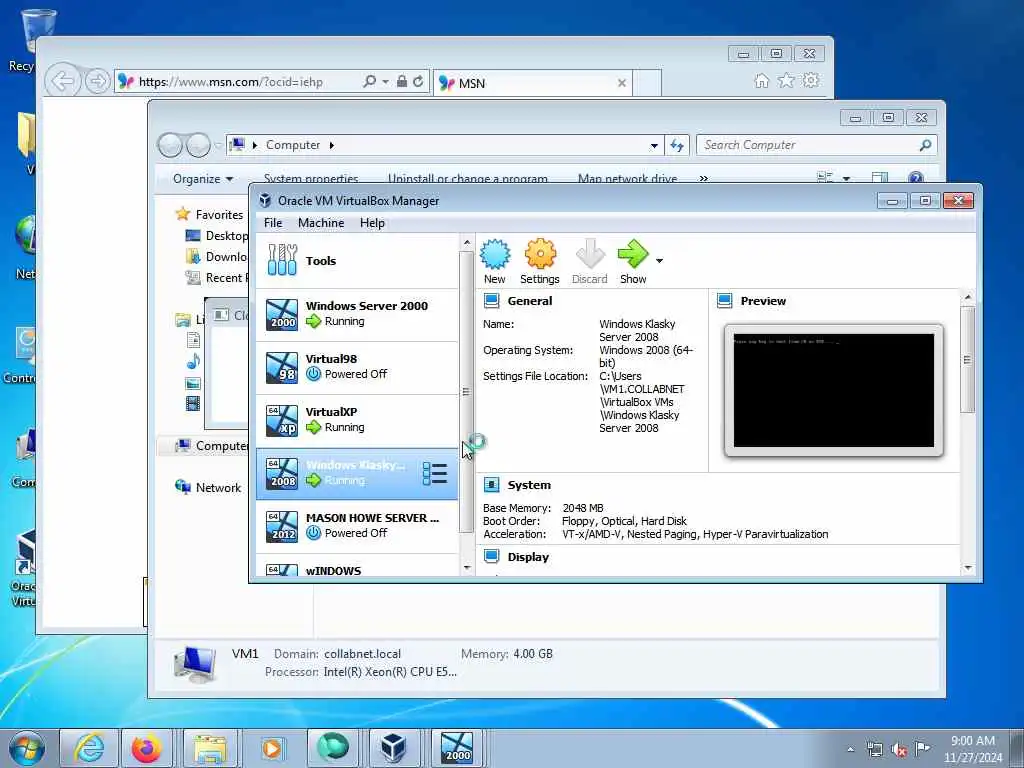Open the Windows 2000 VM taskbar icon
This screenshot has height=768, width=1024.
pos(456,748)
